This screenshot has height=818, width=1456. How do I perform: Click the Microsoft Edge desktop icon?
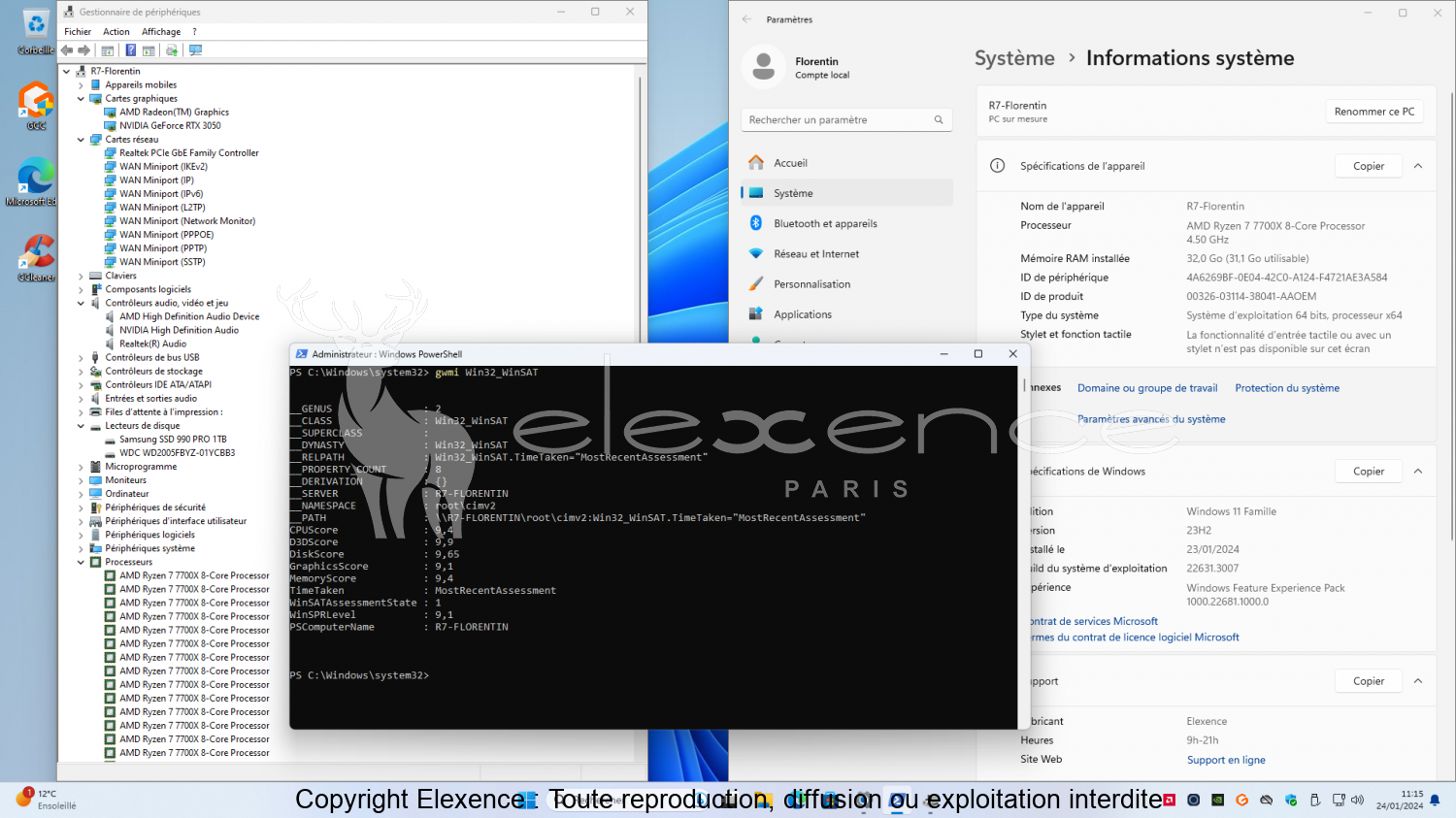click(x=36, y=181)
